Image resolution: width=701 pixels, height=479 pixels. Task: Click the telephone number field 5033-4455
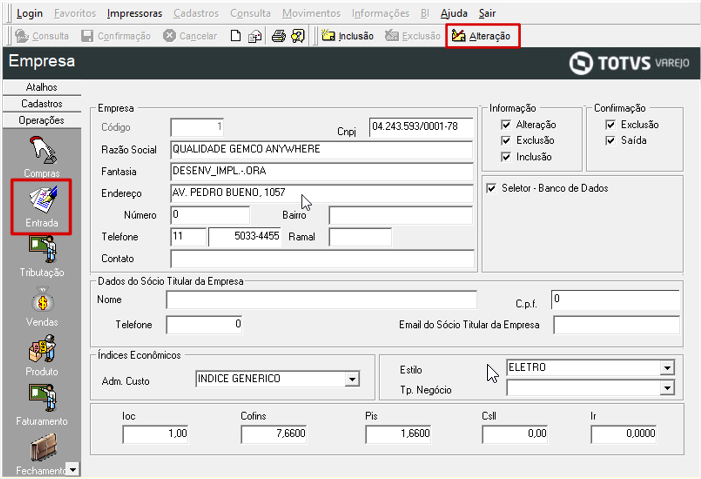click(x=245, y=237)
